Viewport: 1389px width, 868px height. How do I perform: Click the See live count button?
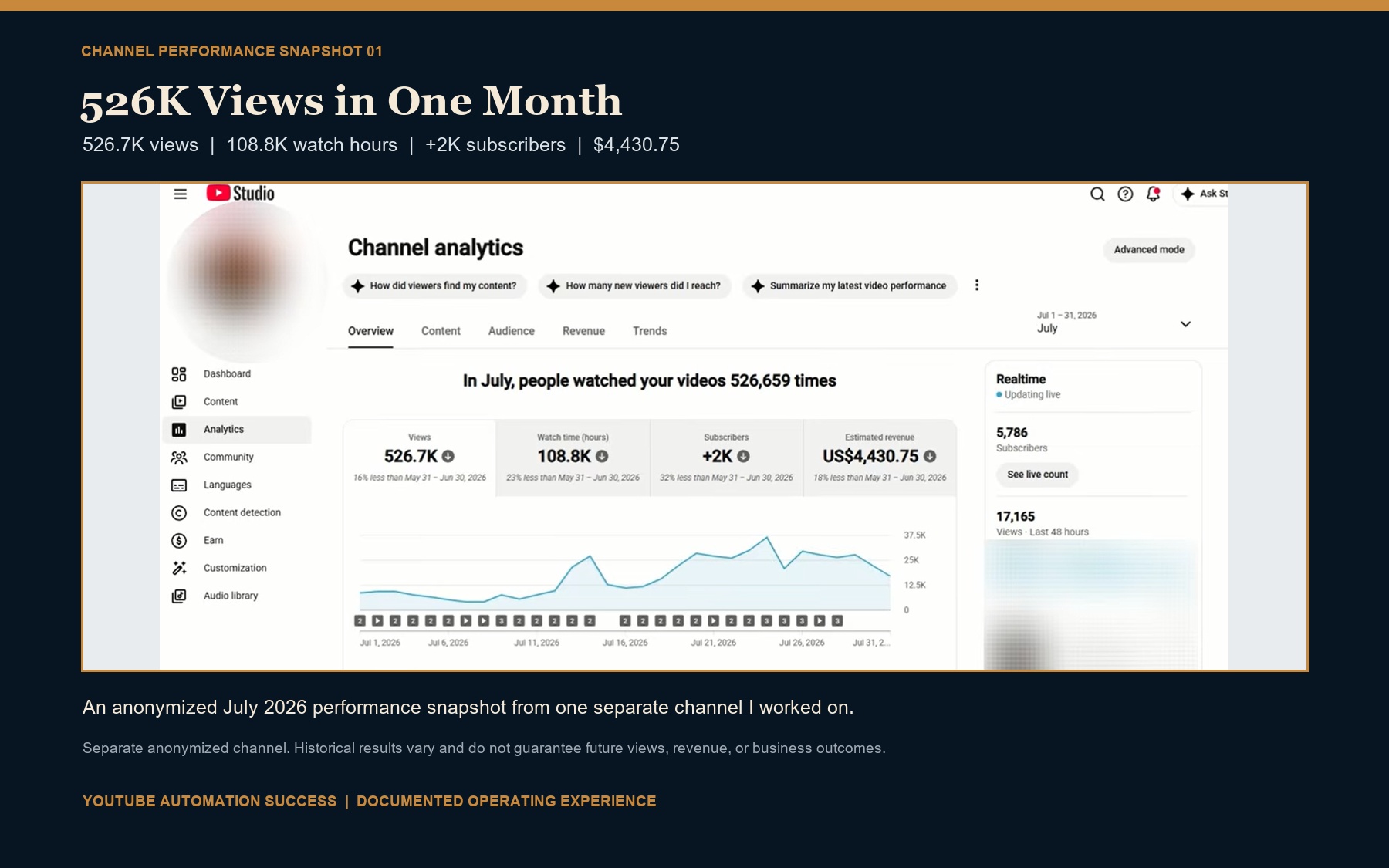(1037, 475)
